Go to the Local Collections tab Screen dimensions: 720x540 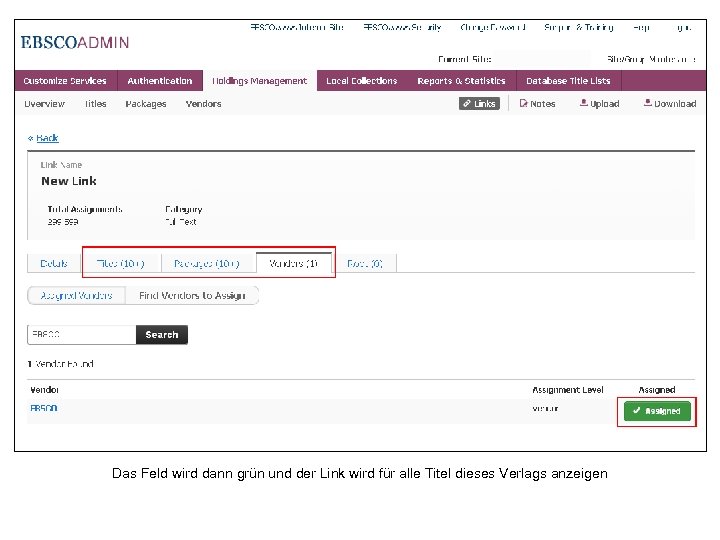362,81
